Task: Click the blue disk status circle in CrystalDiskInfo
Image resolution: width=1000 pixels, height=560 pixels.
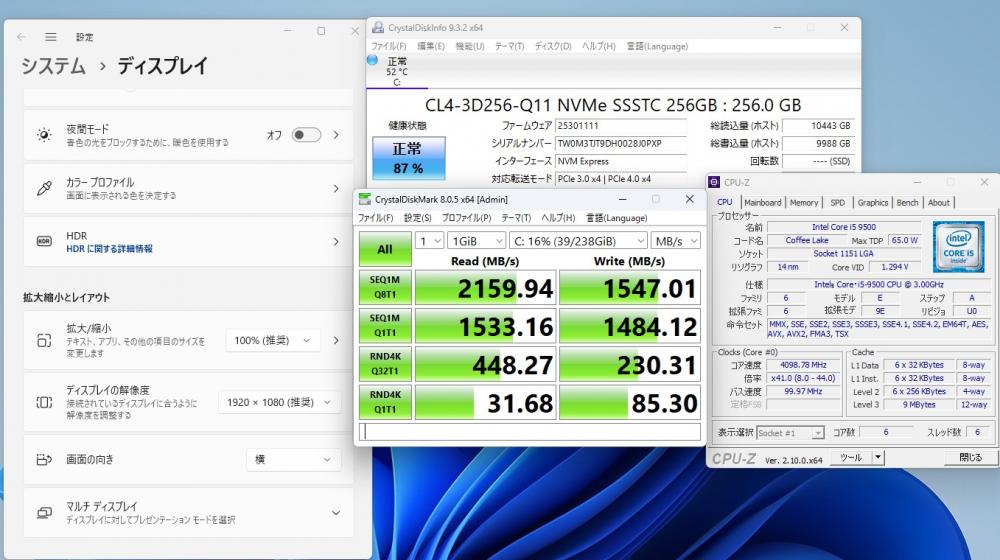Action: tap(372, 61)
